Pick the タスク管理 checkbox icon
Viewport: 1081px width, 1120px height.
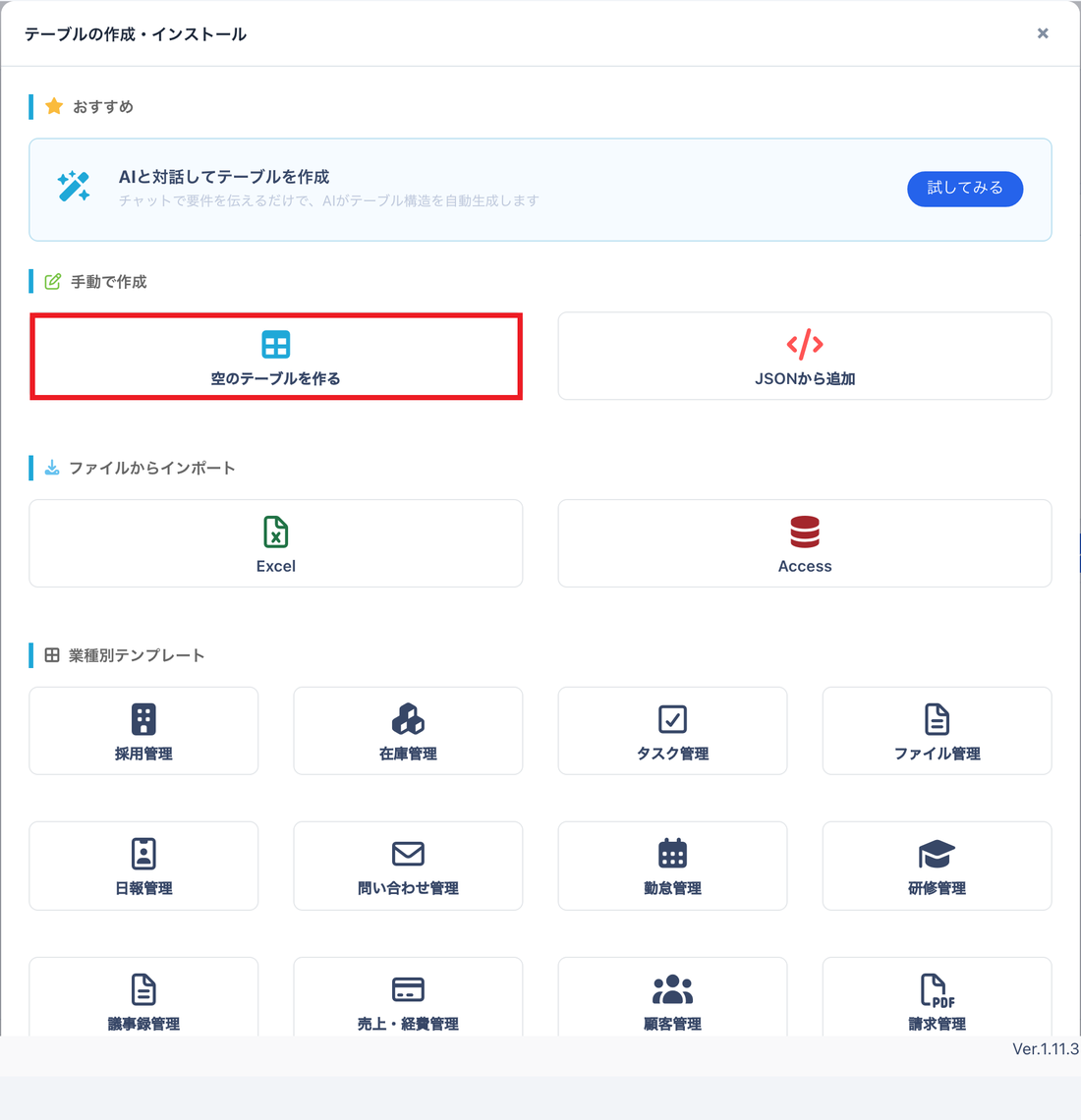click(672, 719)
